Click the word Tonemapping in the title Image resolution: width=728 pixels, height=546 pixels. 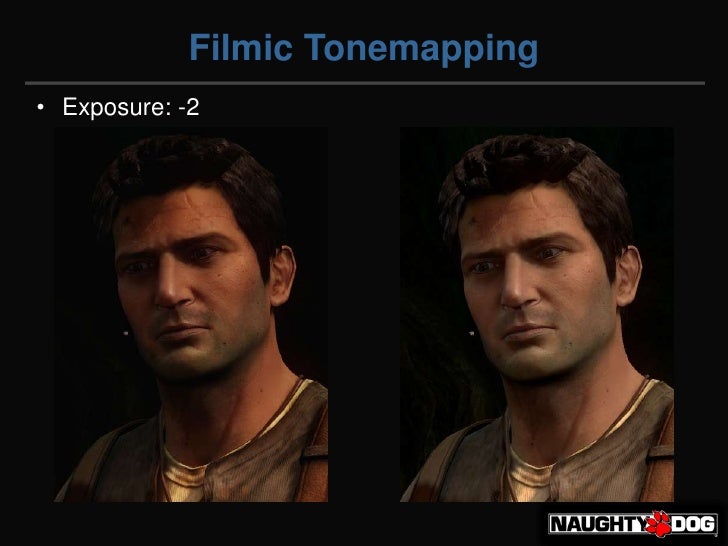[x=421, y=49]
